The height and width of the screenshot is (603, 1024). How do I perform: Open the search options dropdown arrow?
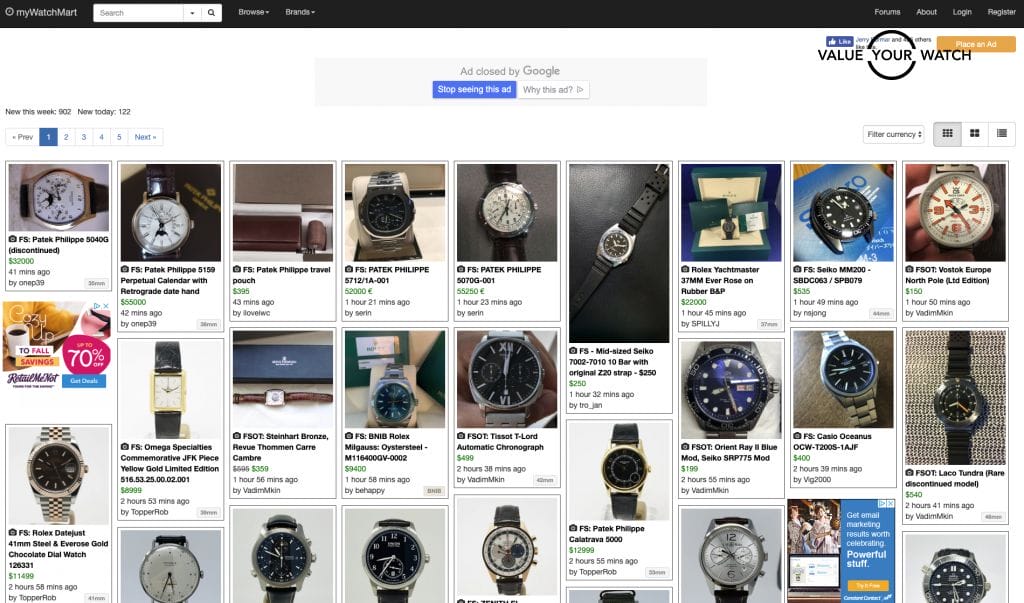(192, 13)
